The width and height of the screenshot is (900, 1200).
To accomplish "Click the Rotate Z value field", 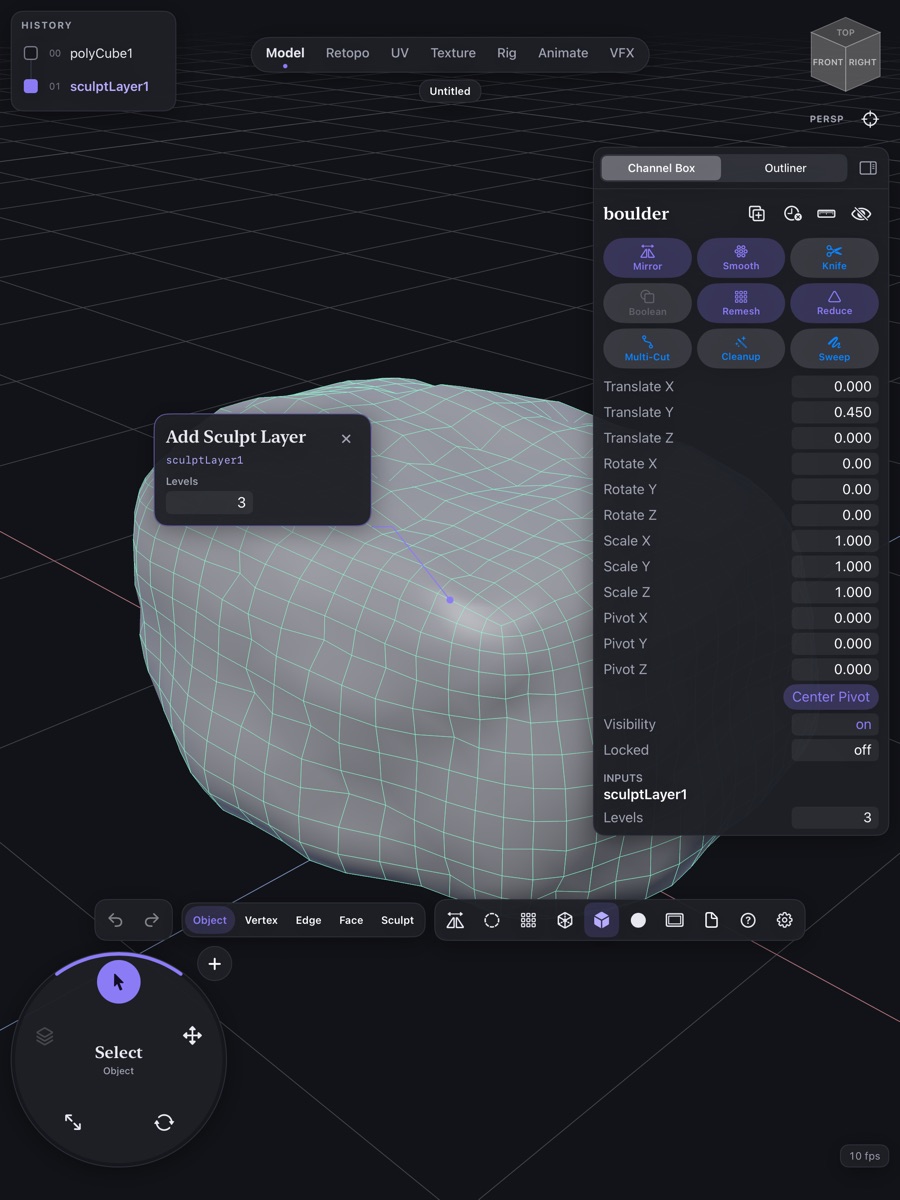I will tap(835, 515).
